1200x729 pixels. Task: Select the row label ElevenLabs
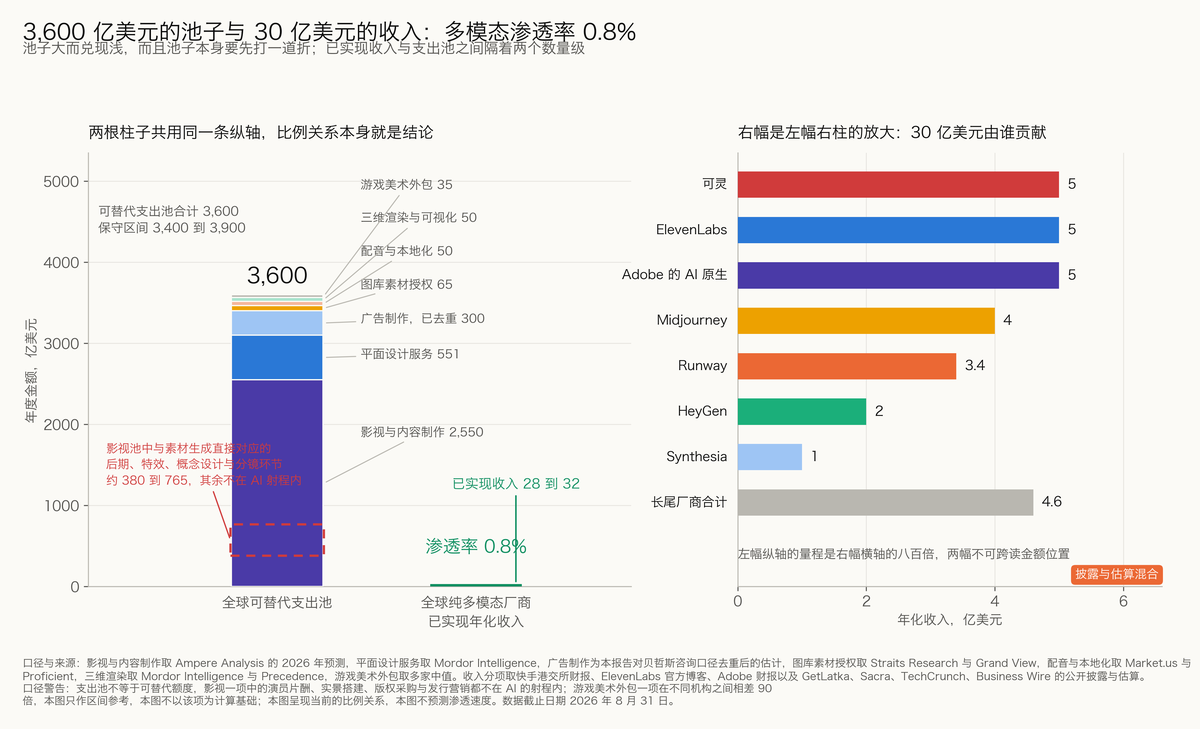tap(692, 230)
